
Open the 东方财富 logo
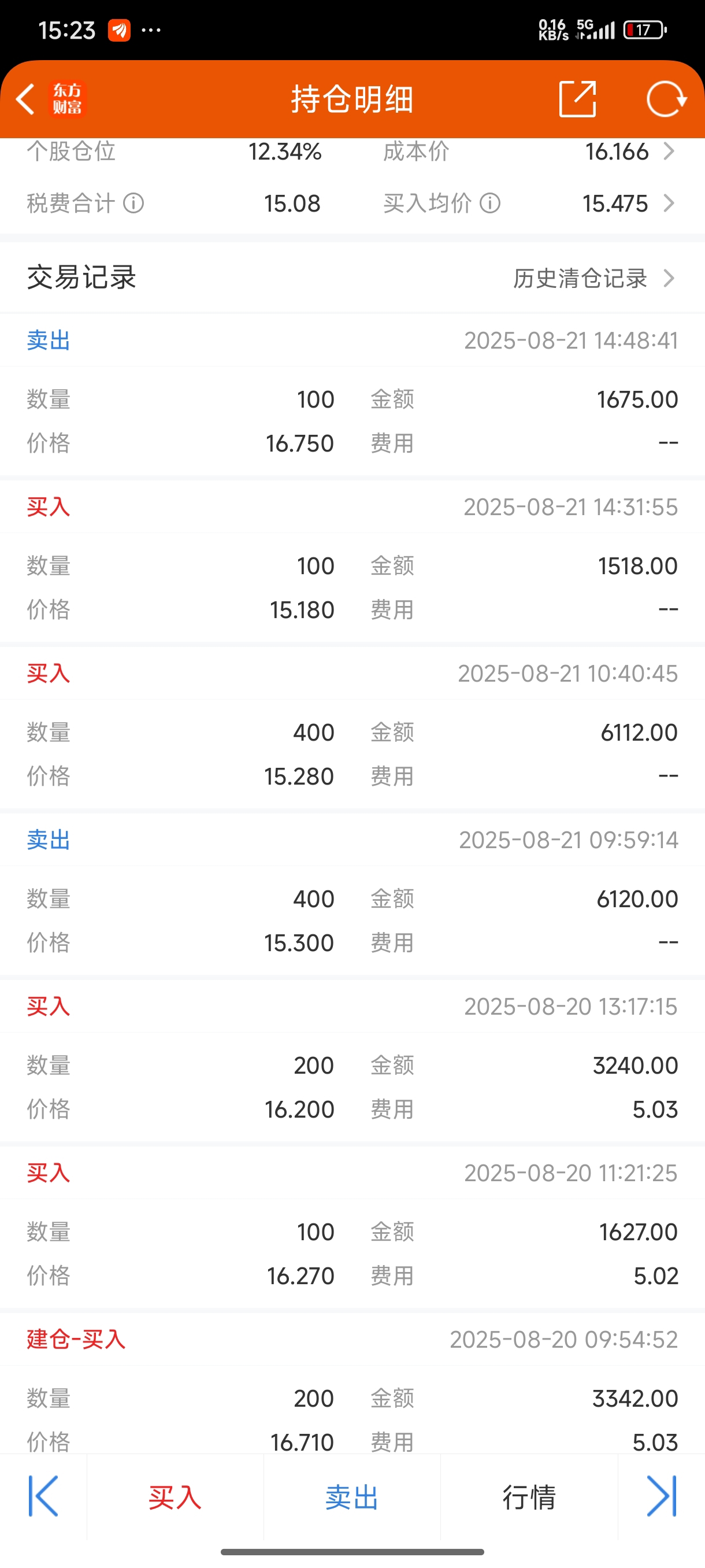pyautogui.click(x=67, y=99)
